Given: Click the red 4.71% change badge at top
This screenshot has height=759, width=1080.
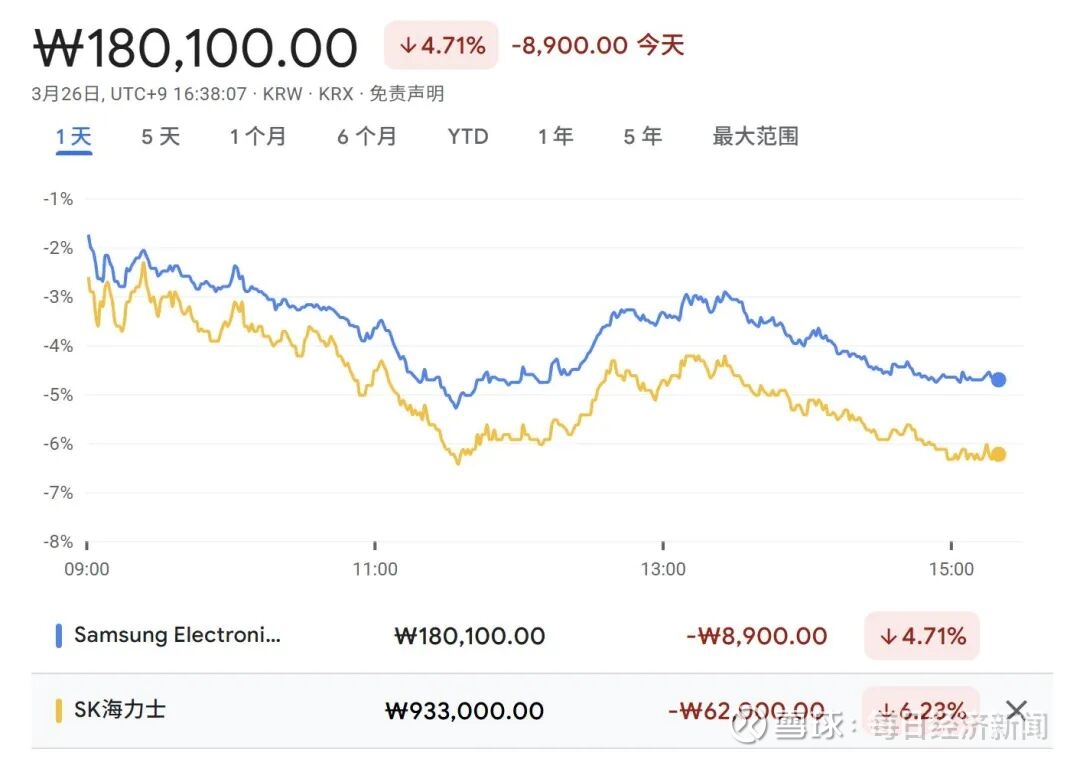Looking at the screenshot, I should point(441,45).
